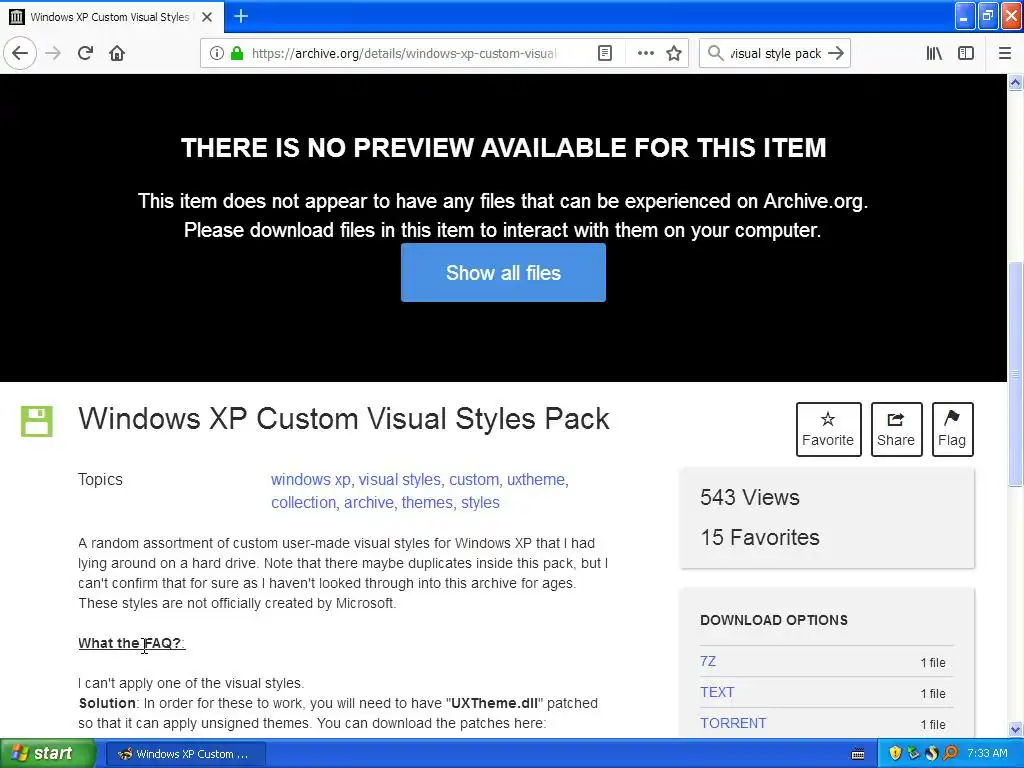Click the What the FAQ? heading

point(132,643)
